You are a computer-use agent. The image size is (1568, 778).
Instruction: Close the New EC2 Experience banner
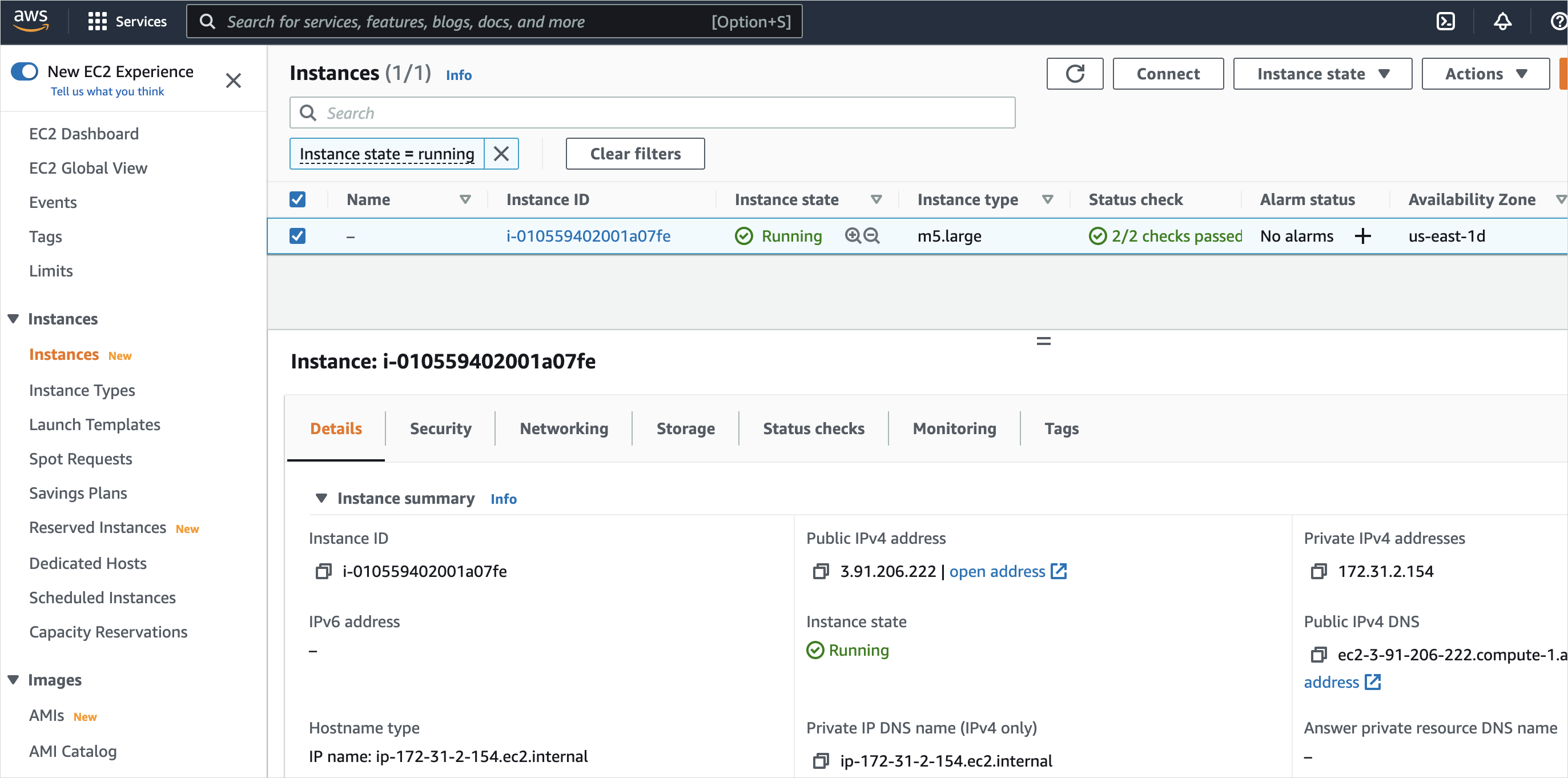click(x=233, y=81)
